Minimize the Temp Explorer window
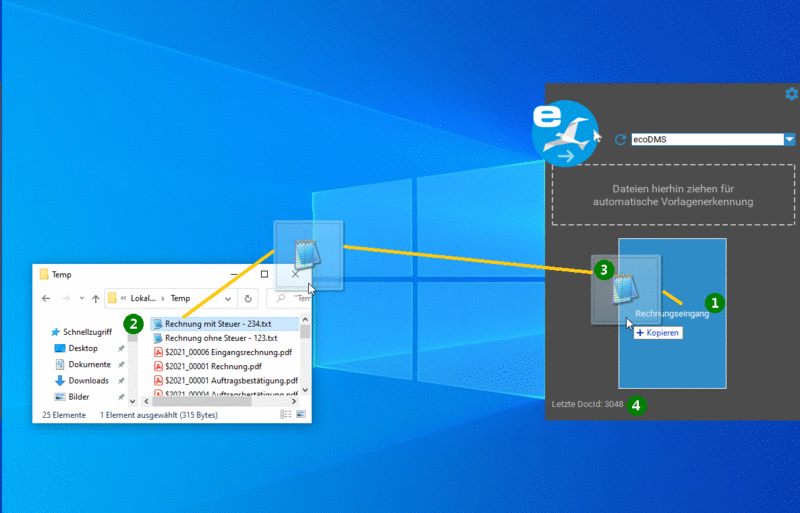The image size is (800, 513). pyautogui.click(x=234, y=274)
